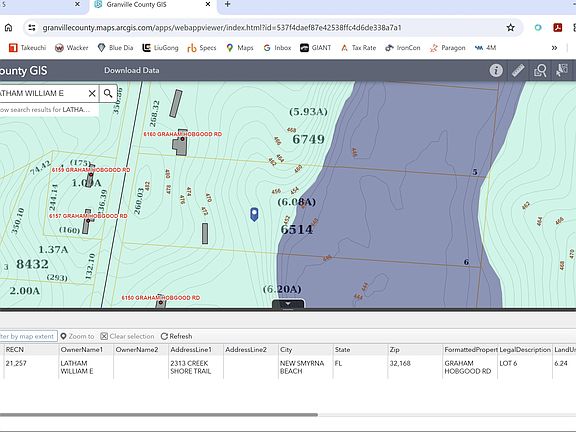Open the Query search tool icon
The height and width of the screenshot is (432, 576).
(540, 70)
